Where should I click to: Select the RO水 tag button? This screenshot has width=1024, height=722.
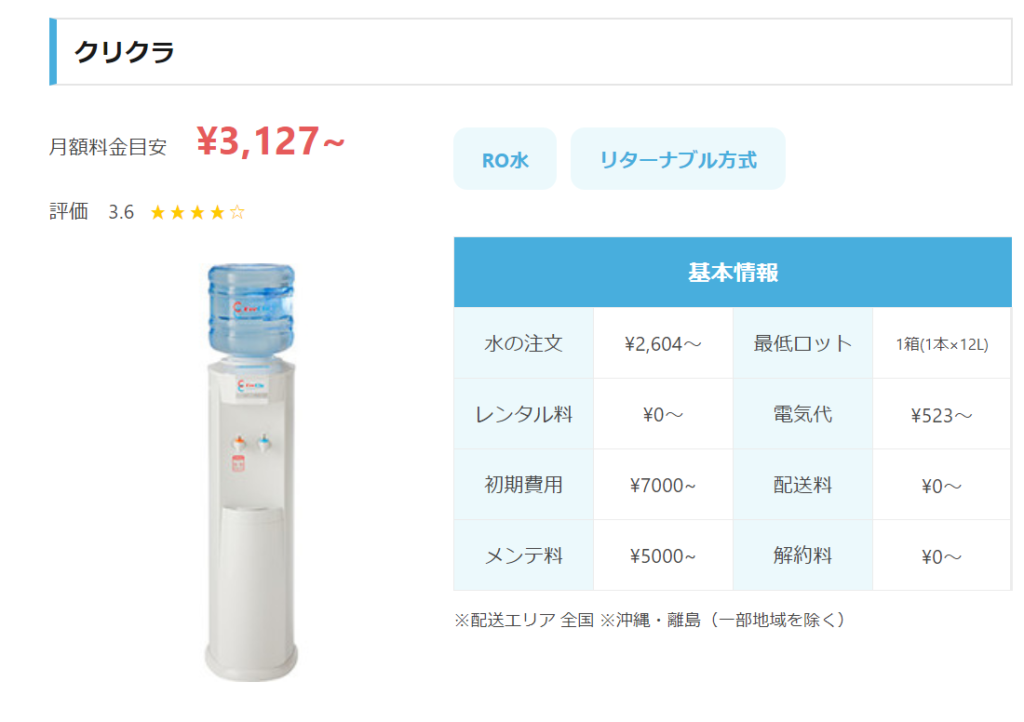505,159
